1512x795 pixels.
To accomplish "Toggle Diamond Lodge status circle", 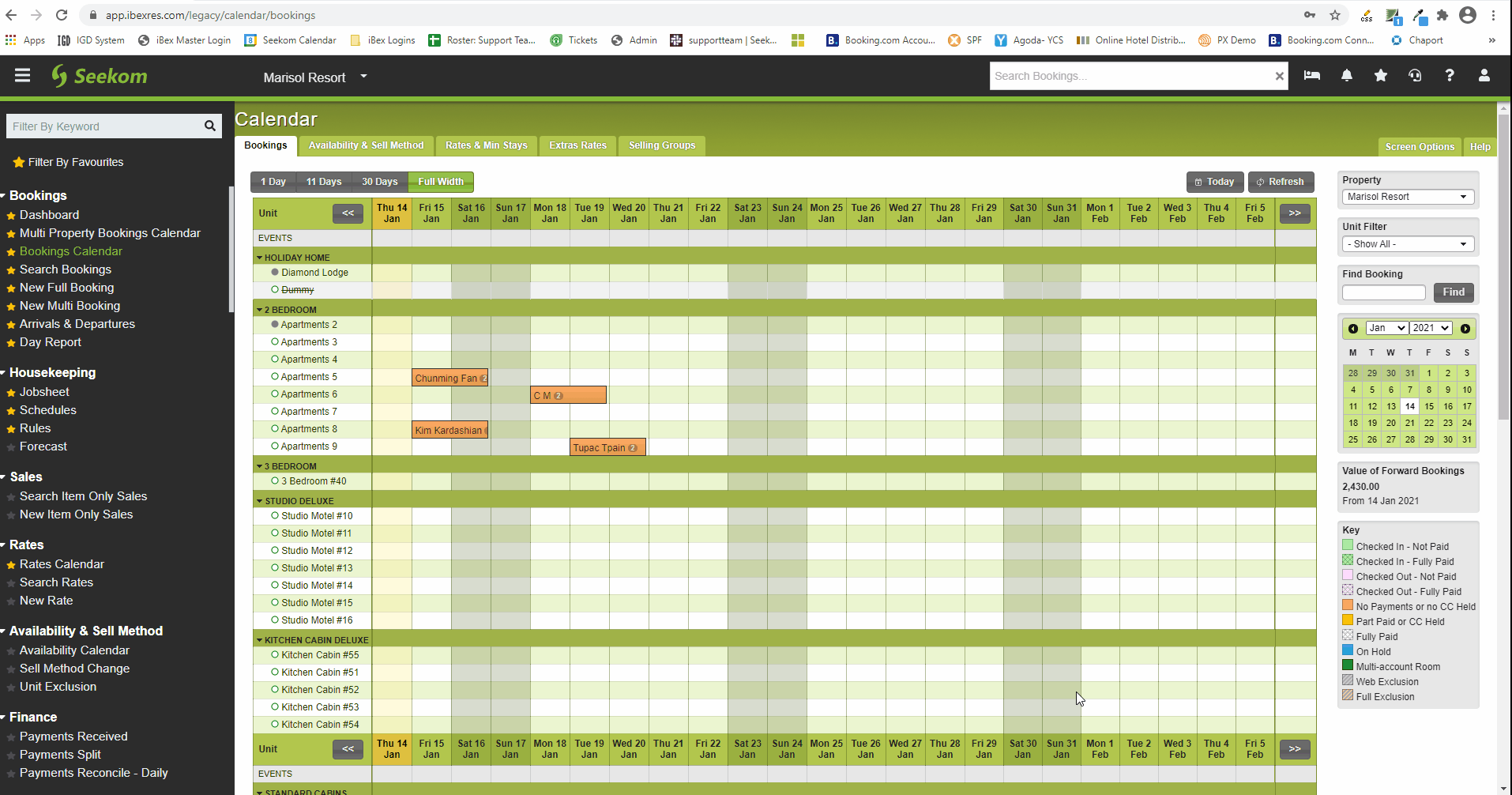I will (x=275, y=272).
